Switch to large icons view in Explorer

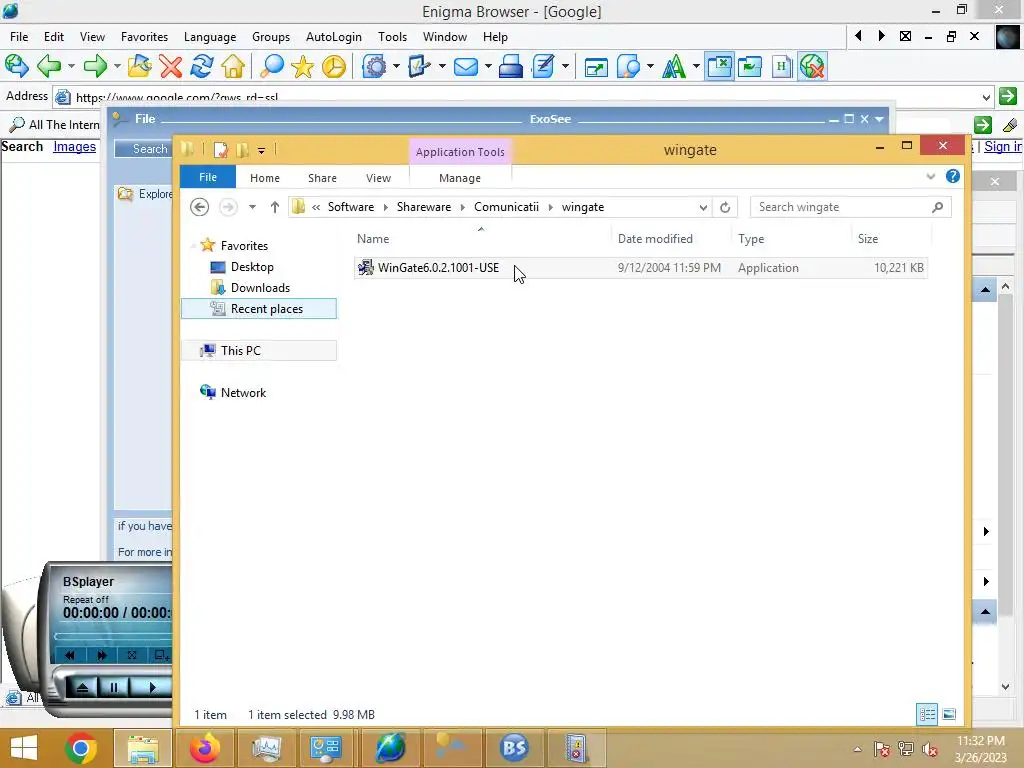pos(949,714)
